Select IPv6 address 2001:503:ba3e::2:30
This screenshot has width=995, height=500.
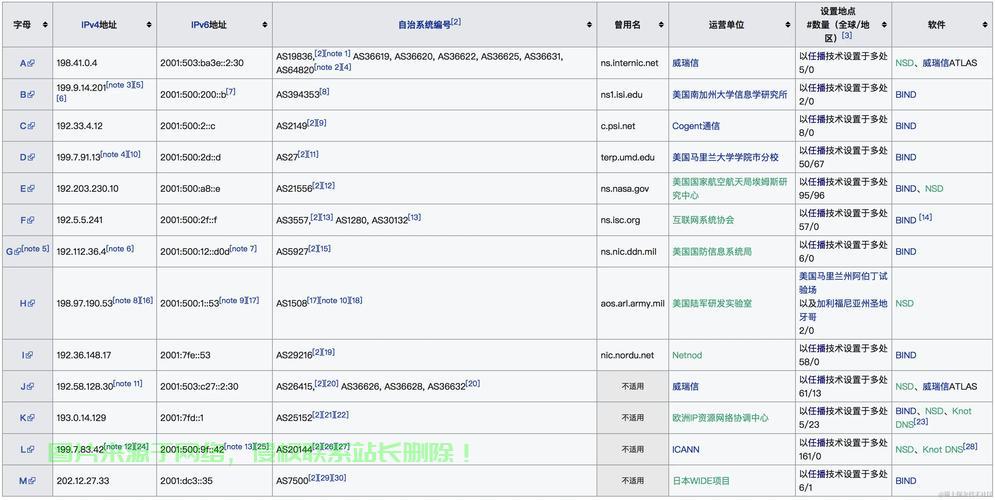tap(202, 63)
